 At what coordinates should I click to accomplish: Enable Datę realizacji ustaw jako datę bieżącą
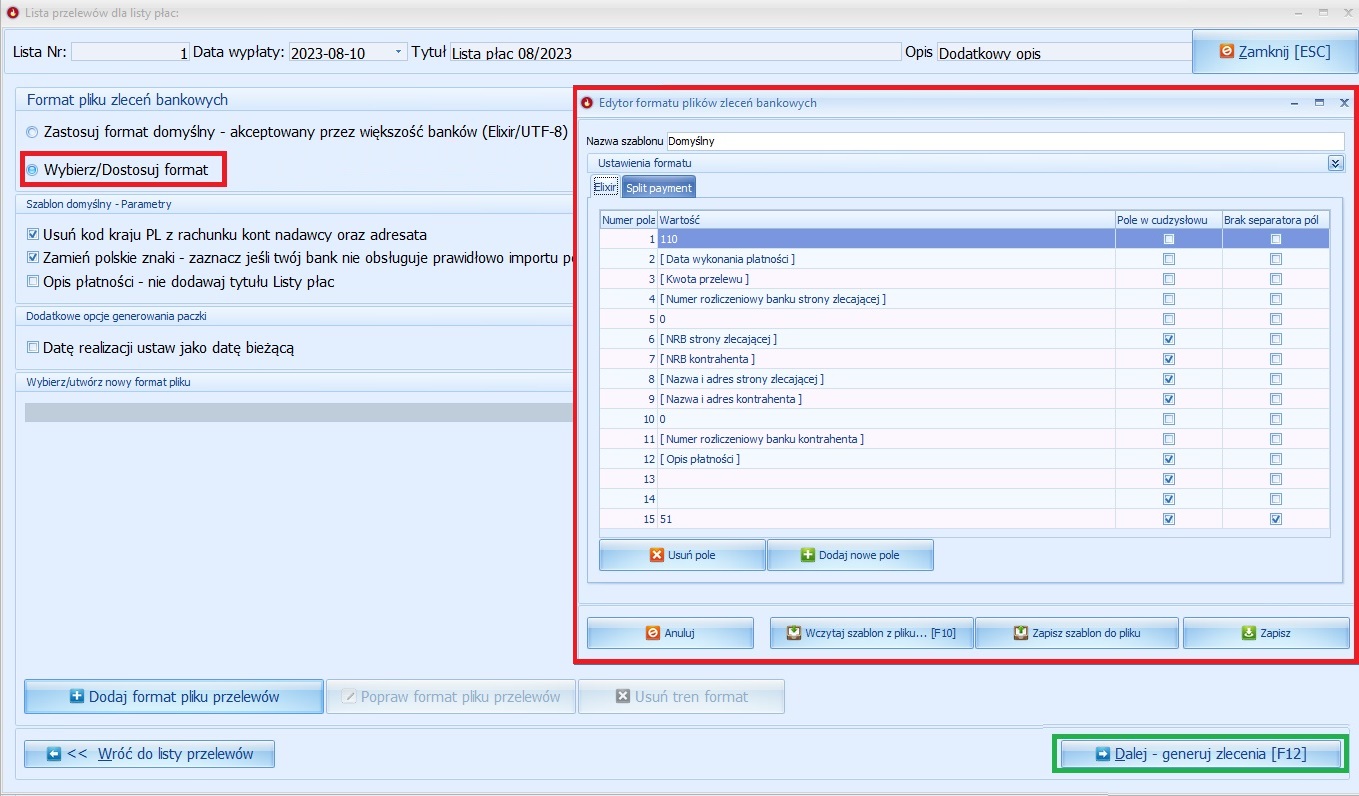pos(34,348)
